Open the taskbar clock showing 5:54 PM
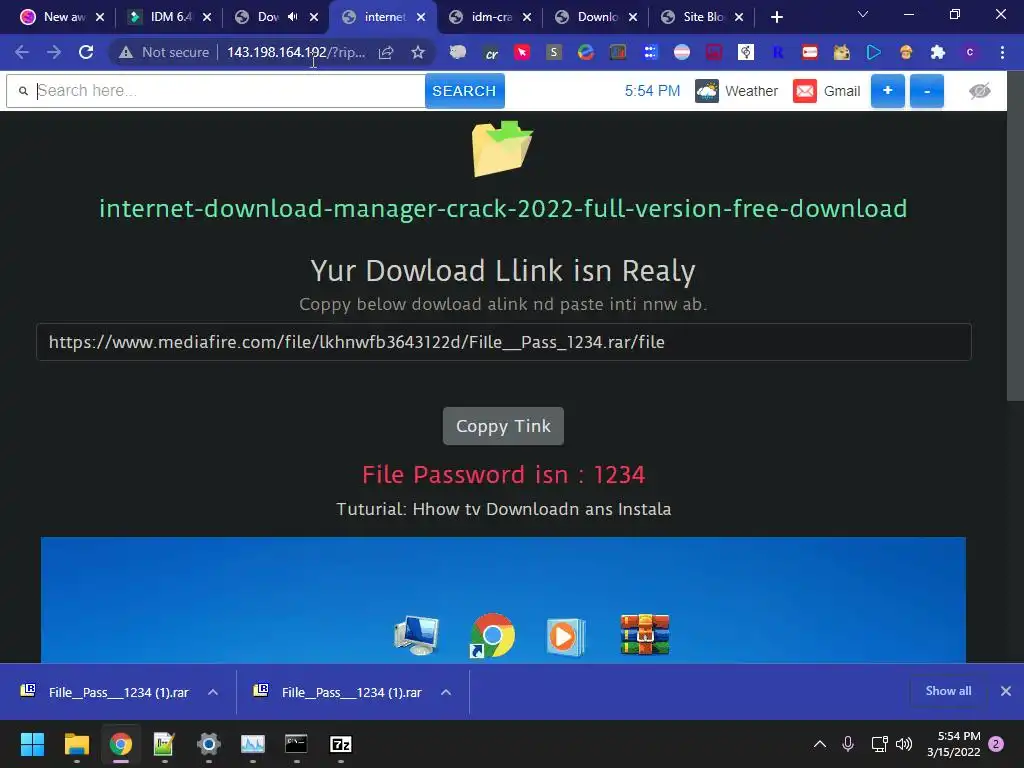The image size is (1024, 768). (953, 744)
